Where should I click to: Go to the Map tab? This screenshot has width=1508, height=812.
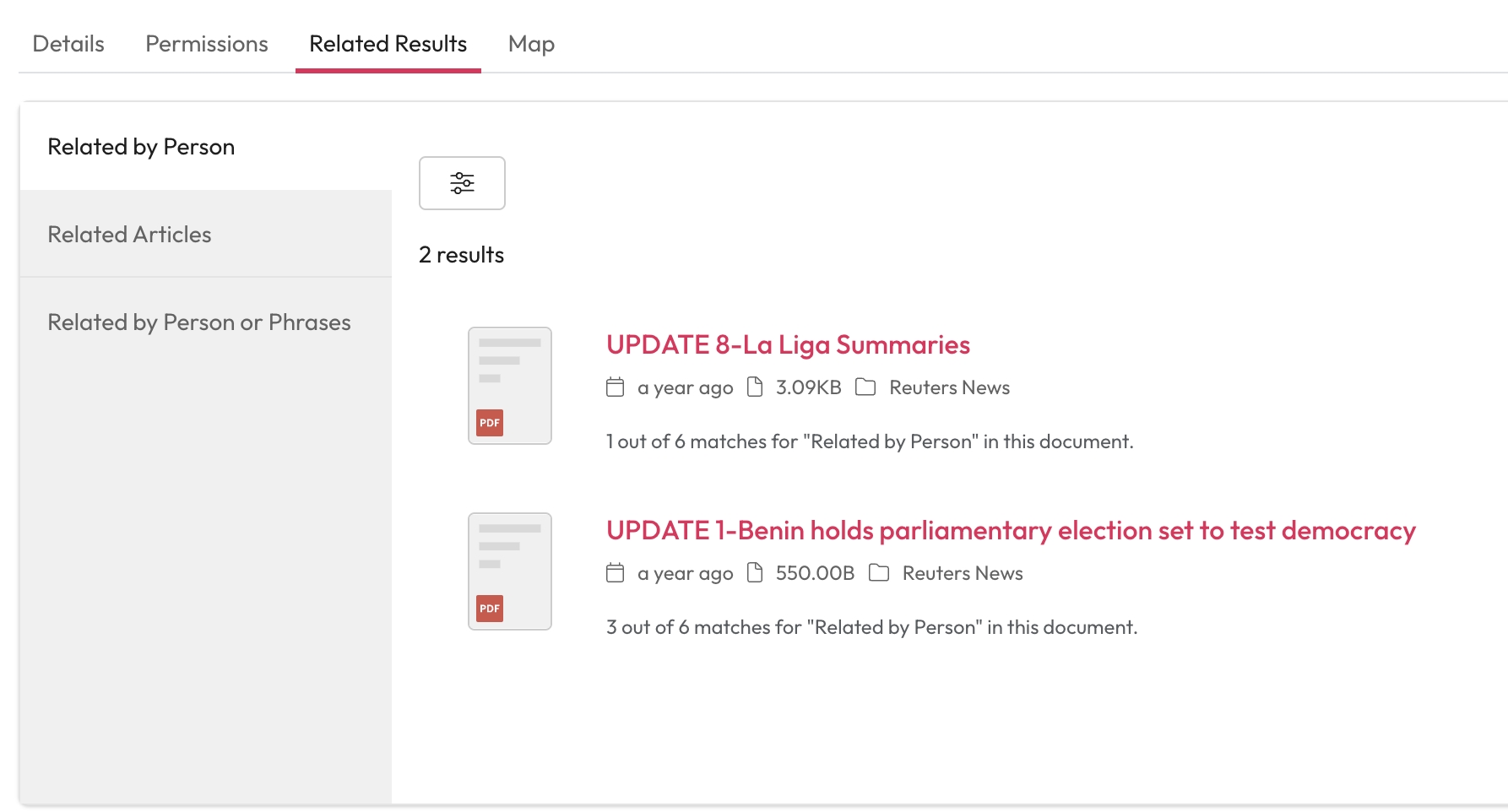pyautogui.click(x=531, y=44)
